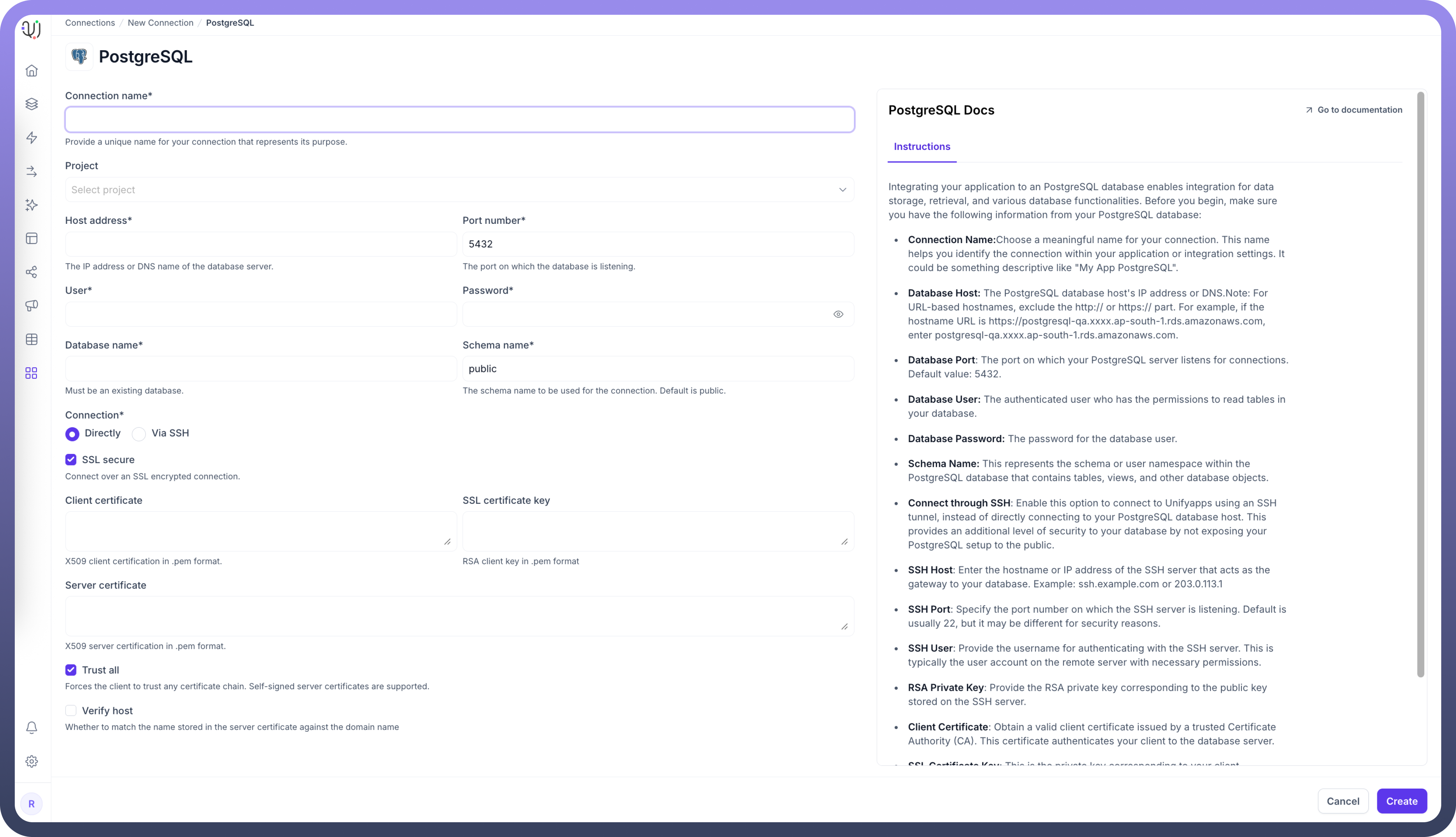Image resolution: width=1456 pixels, height=837 pixels.
Task: Enable the Verify host checkbox
Action: (71, 711)
